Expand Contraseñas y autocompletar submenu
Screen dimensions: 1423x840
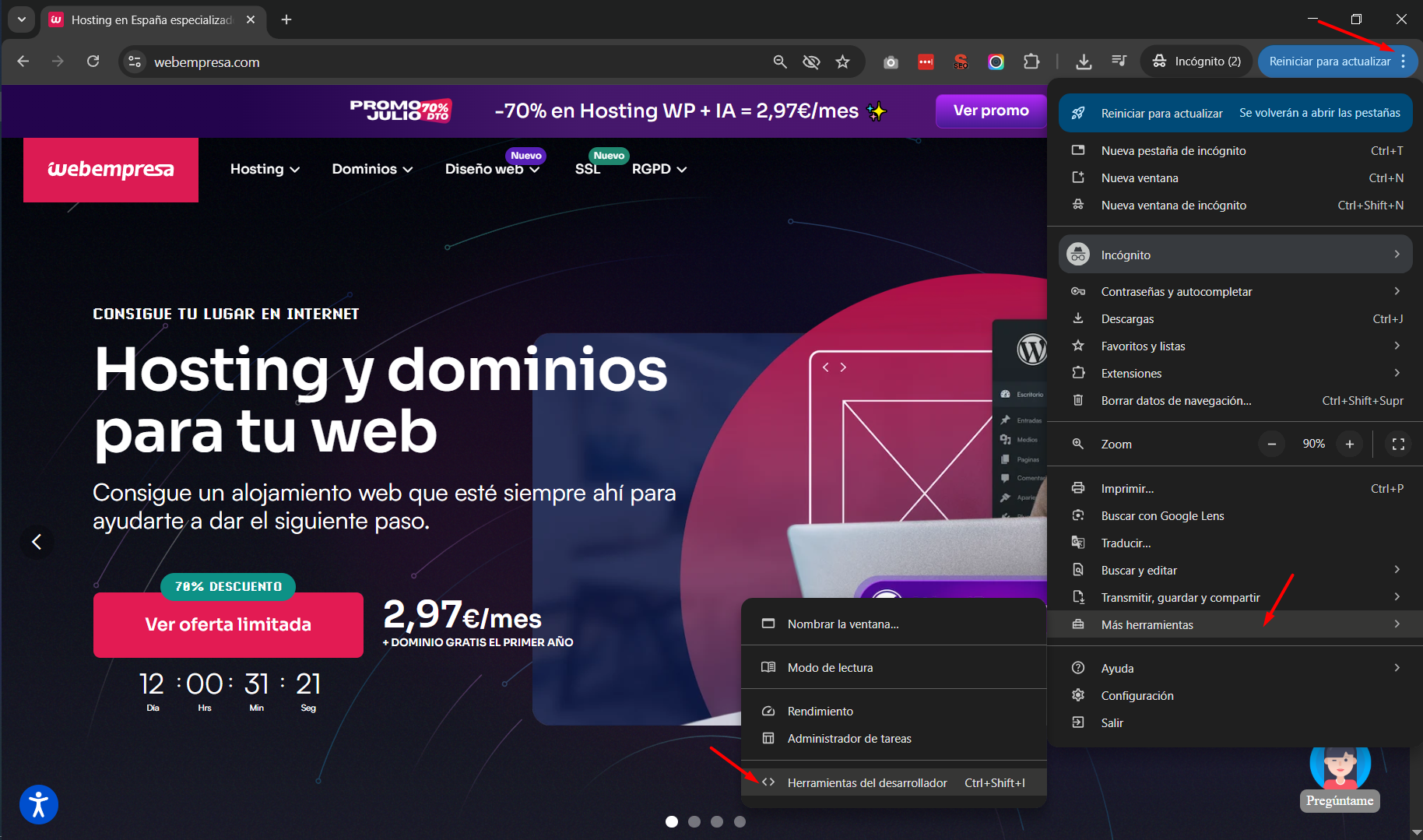(1235, 291)
